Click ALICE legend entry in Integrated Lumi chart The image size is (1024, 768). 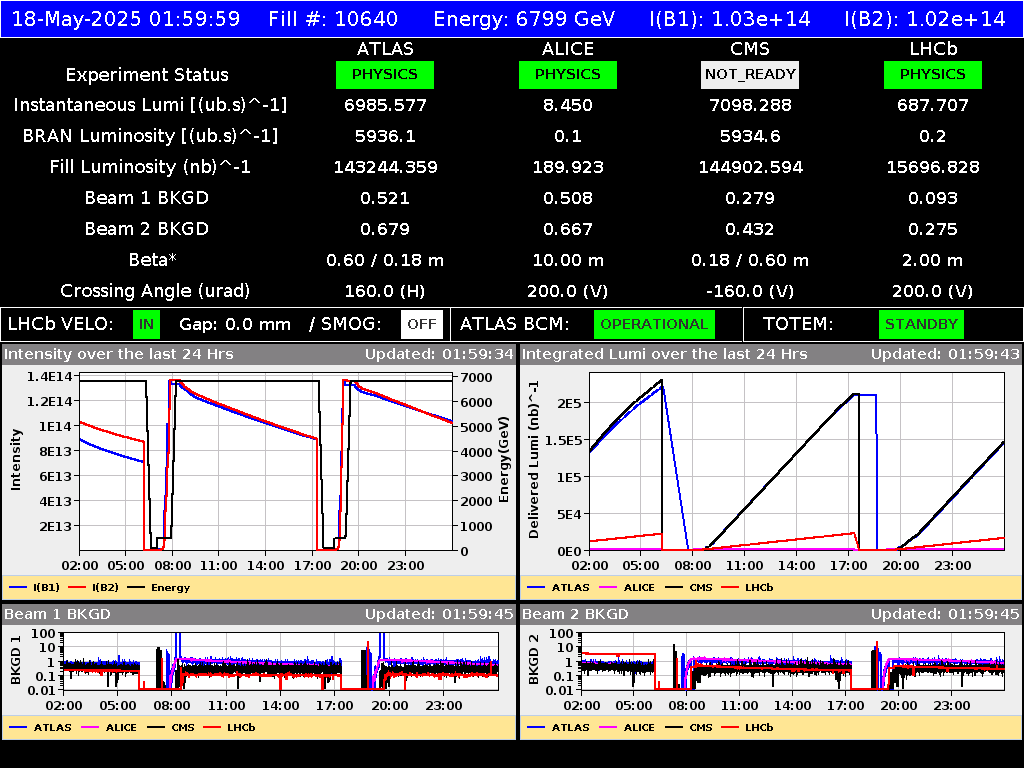coord(627,587)
